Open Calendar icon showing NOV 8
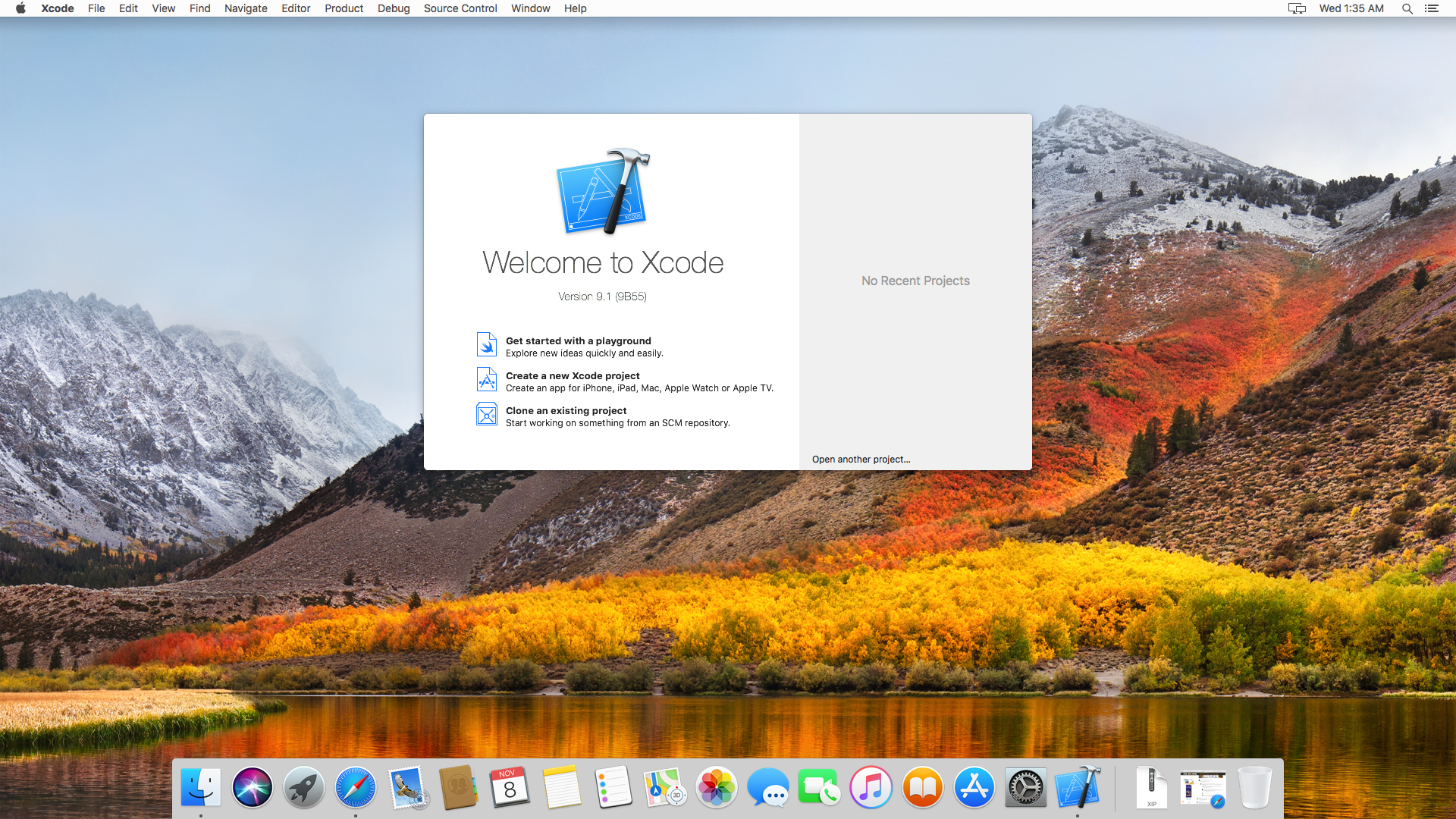1456x819 pixels. 510,787
